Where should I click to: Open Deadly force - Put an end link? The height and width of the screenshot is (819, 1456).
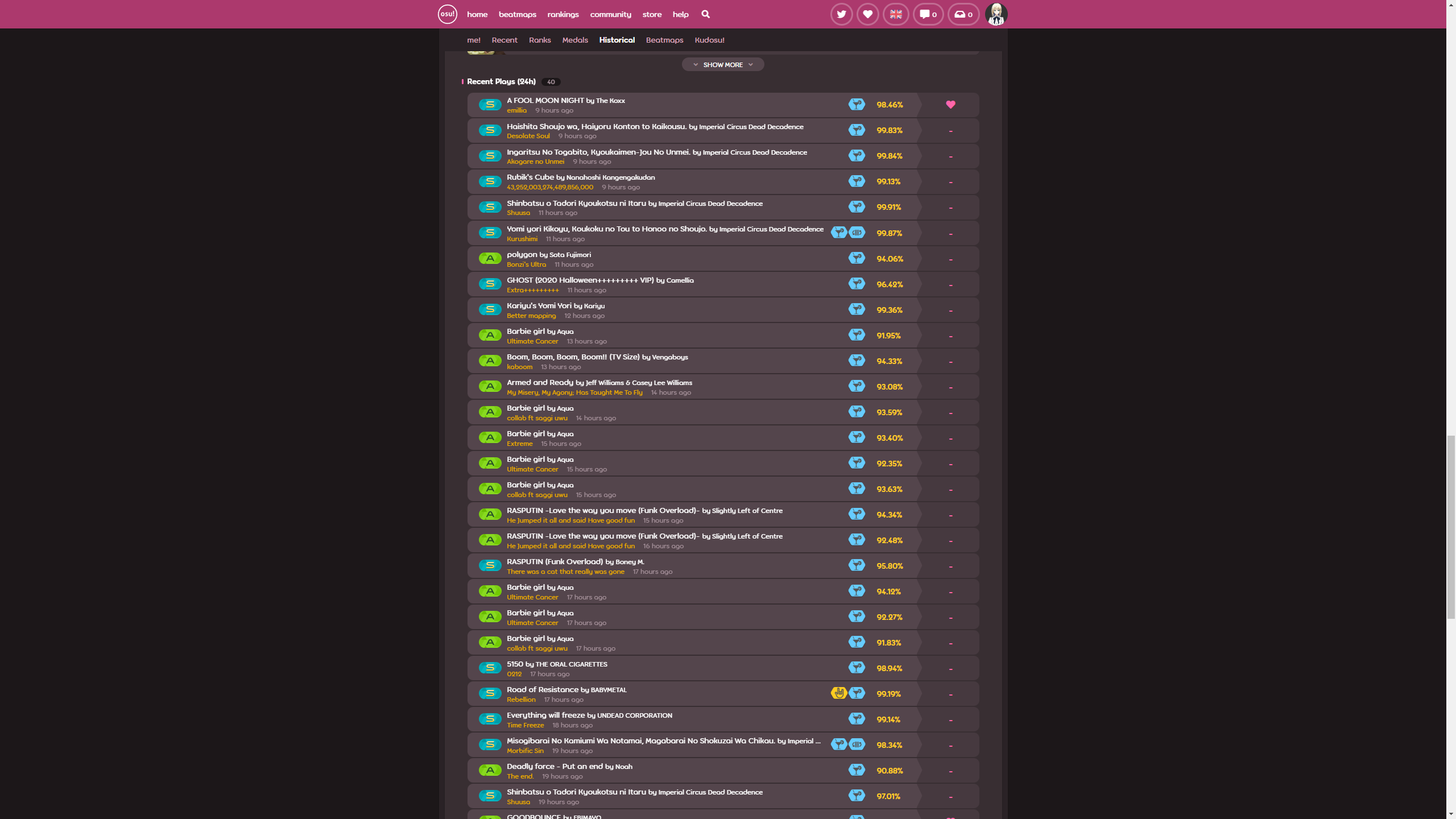tap(569, 767)
